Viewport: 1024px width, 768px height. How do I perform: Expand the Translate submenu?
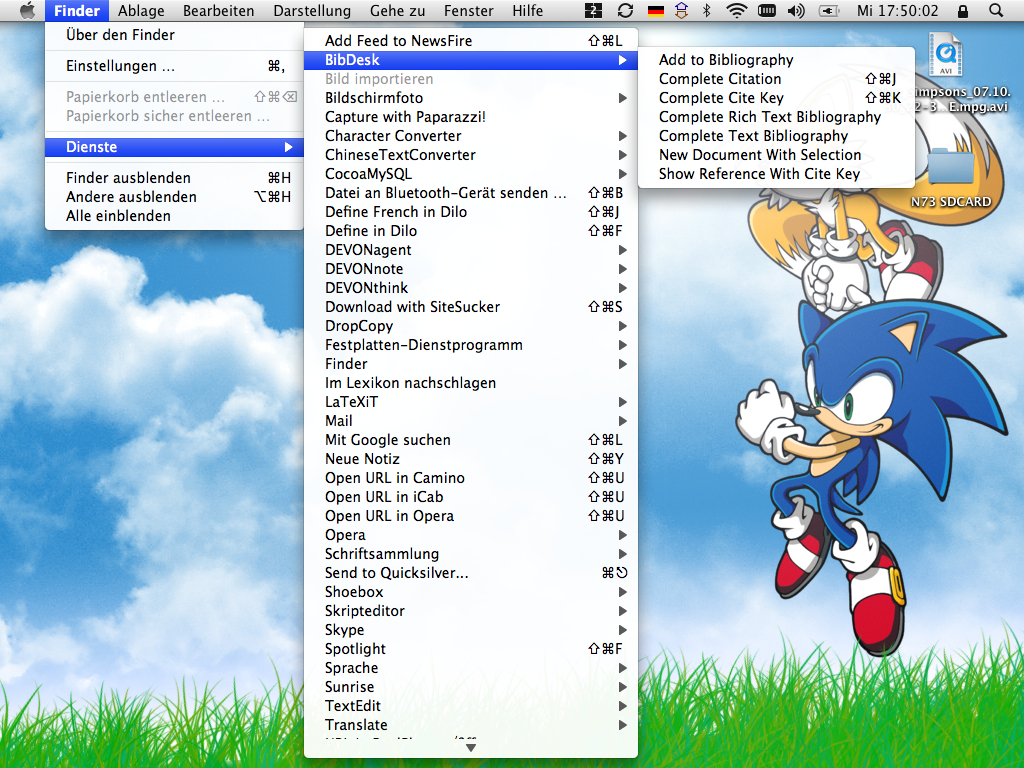point(471,724)
